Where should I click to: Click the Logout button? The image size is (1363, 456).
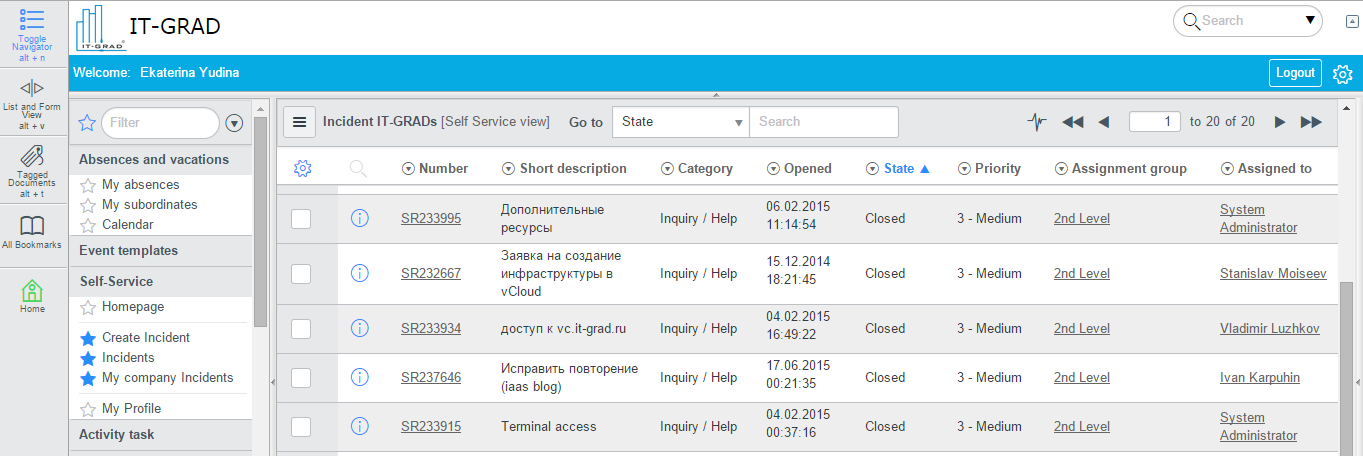click(1295, 73)
